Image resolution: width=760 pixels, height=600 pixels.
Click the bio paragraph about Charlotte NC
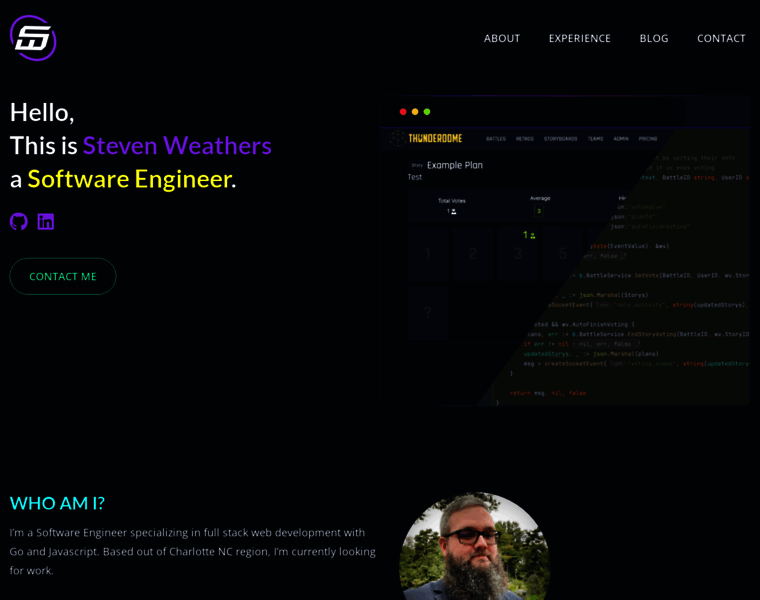tap(192, 552)
